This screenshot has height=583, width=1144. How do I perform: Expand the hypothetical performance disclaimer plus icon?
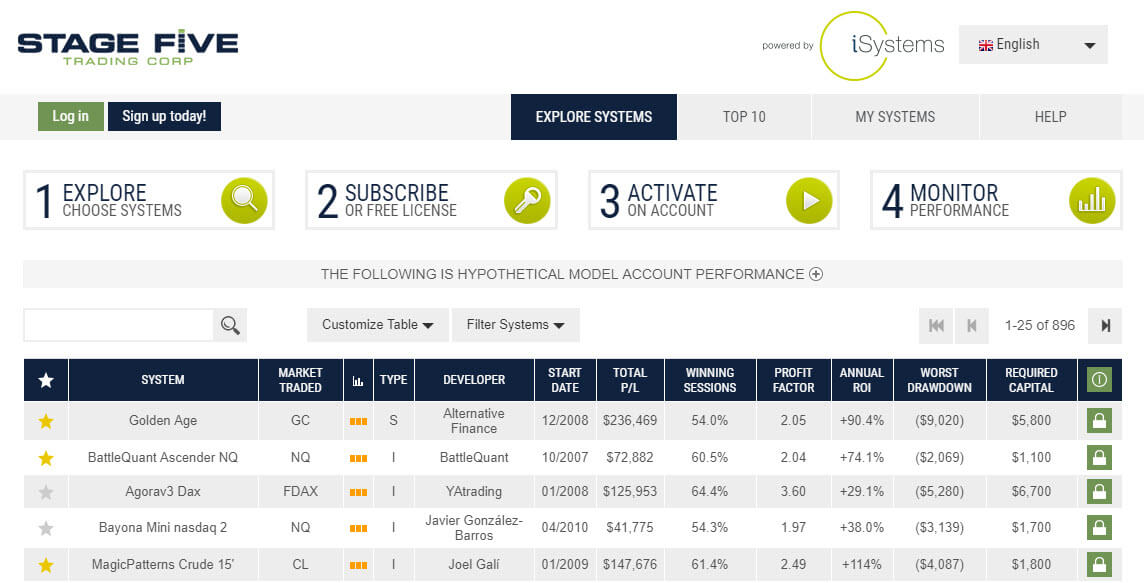click(816, 274)
